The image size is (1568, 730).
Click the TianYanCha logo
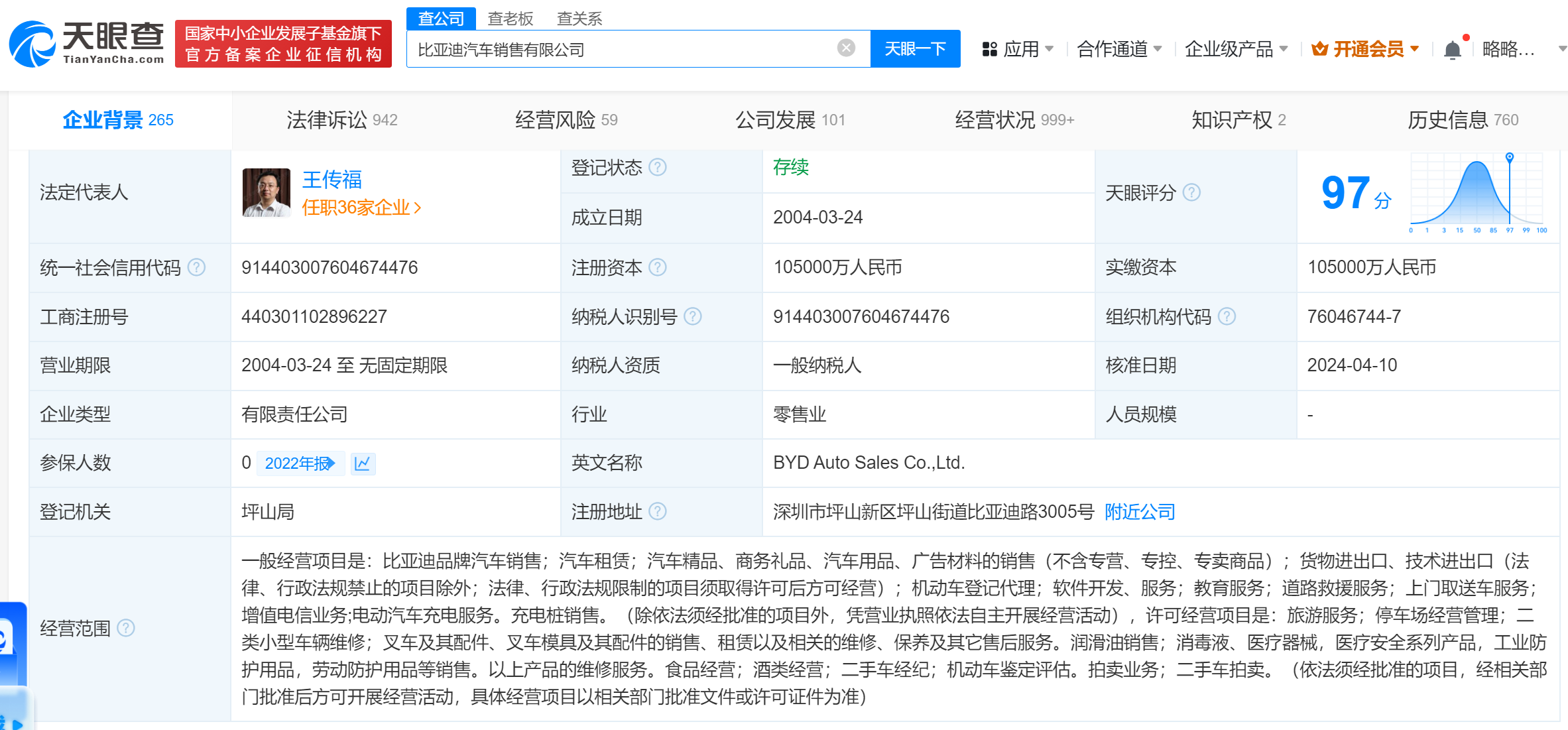[87, 44]
